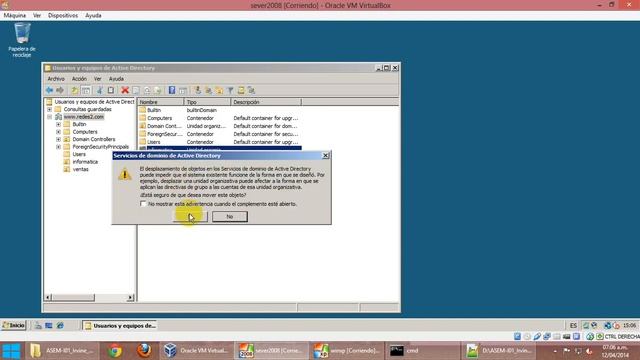The image size is (640, 360).
Task: Open Firefox from the Windows taskbar
Action: pos(144,351)
